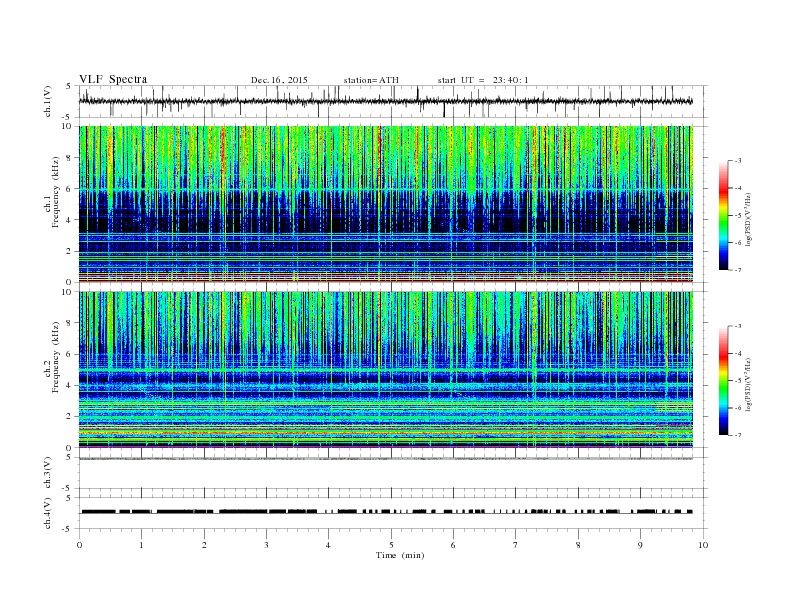Click time axis tick label "4"
Viewport: 792px width, 612px height.
(328, 545)
